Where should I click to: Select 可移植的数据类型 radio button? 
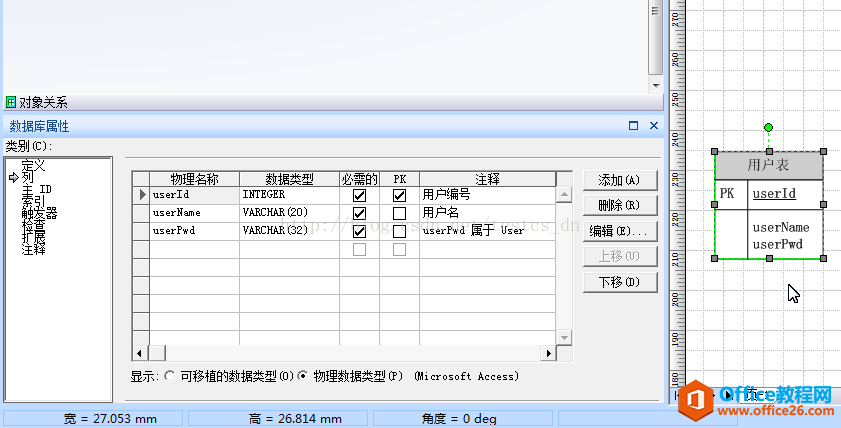[169, 376]
